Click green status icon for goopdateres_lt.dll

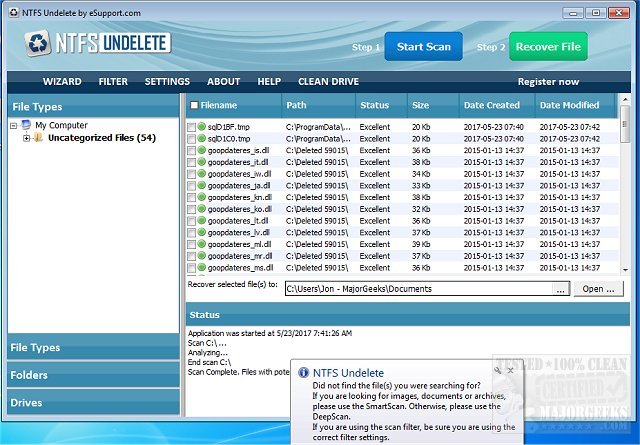[x=202, y=220]
